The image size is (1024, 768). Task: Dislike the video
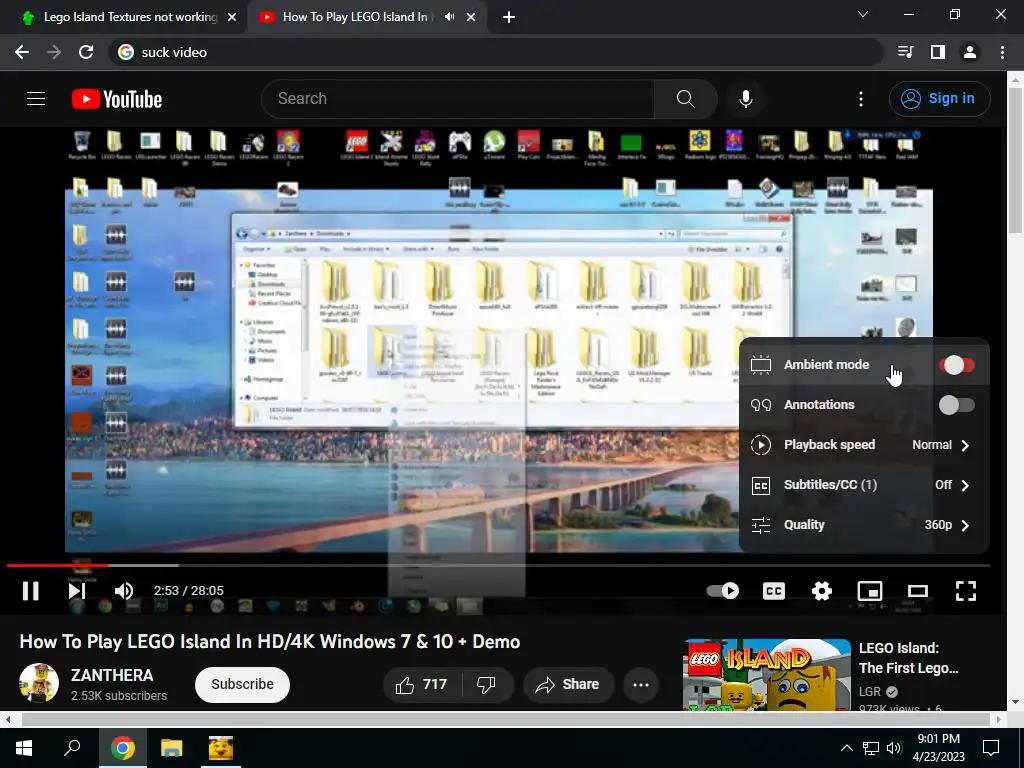point(487,684)
